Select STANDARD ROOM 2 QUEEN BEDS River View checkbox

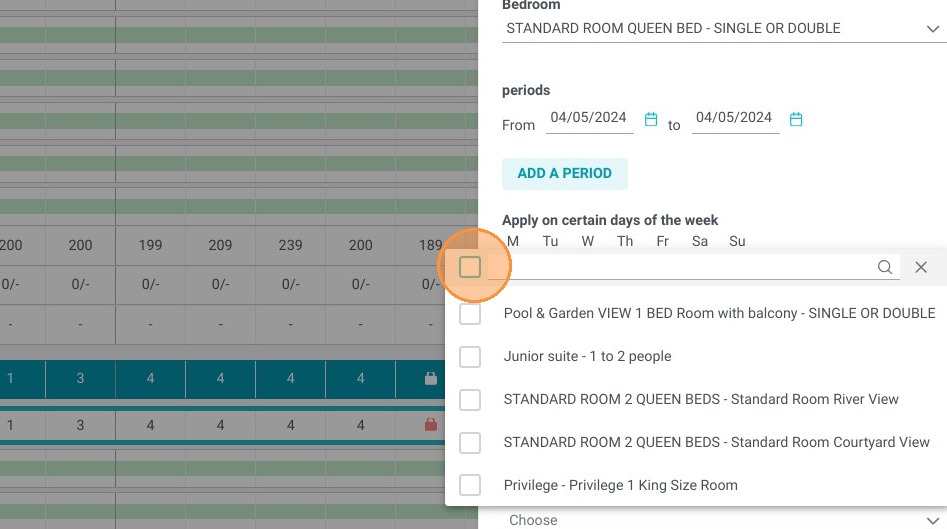(x=470, y=400)
